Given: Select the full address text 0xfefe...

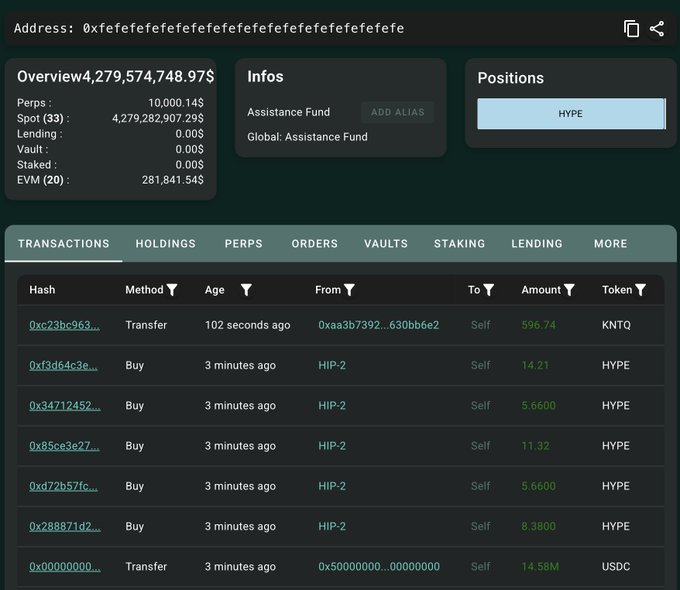Looking at the screenshot, I should [244, 29].
